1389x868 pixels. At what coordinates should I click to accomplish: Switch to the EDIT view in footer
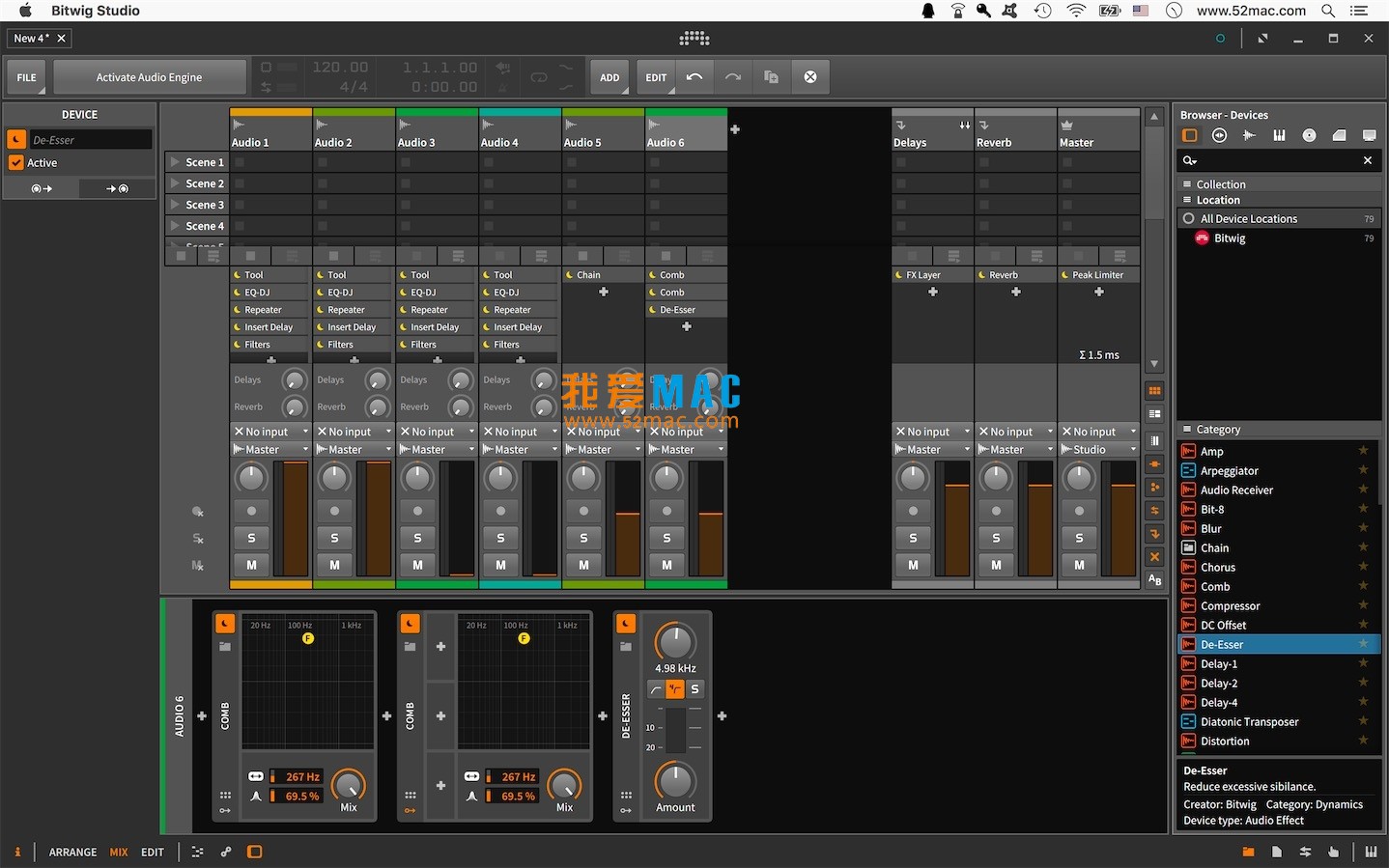coord(153,852)
